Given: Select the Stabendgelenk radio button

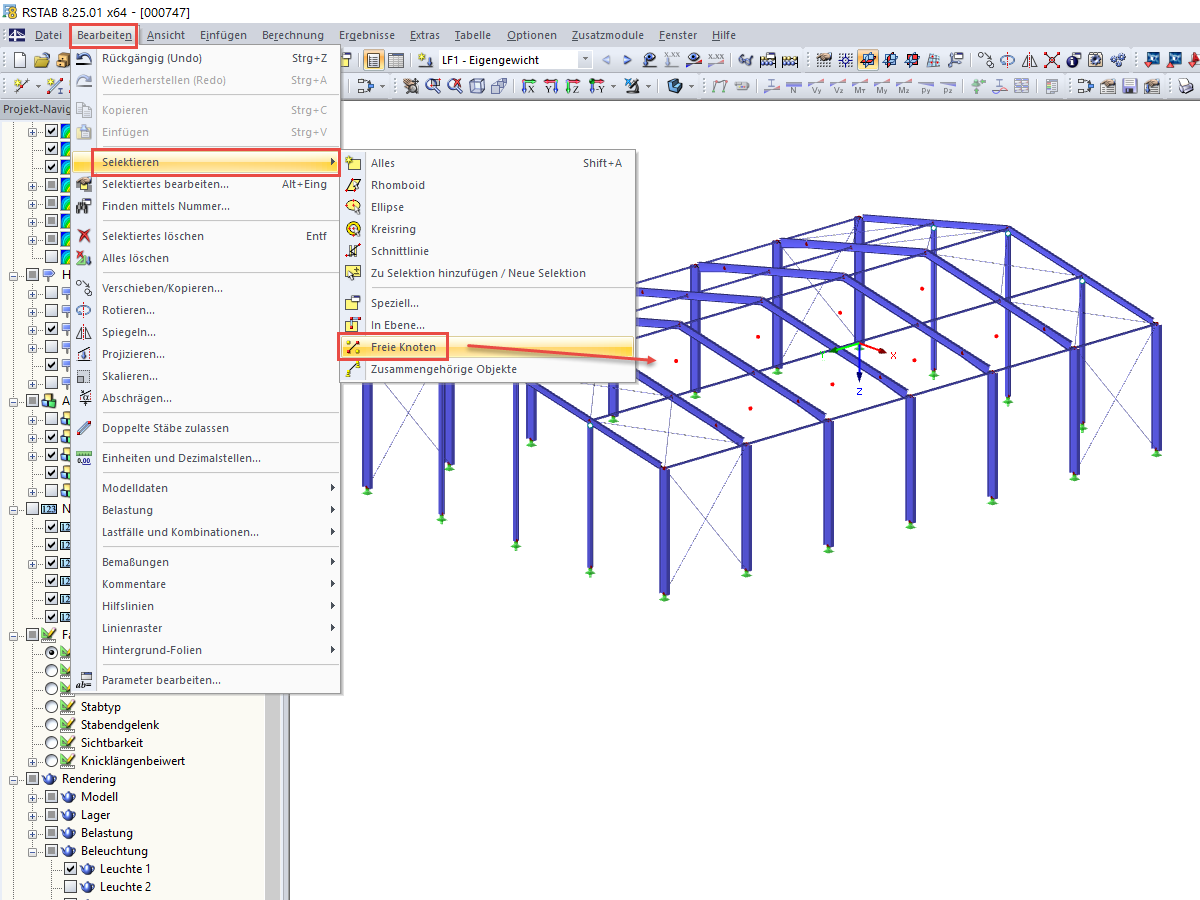Looking at the screenshot, I should (51, 725).
